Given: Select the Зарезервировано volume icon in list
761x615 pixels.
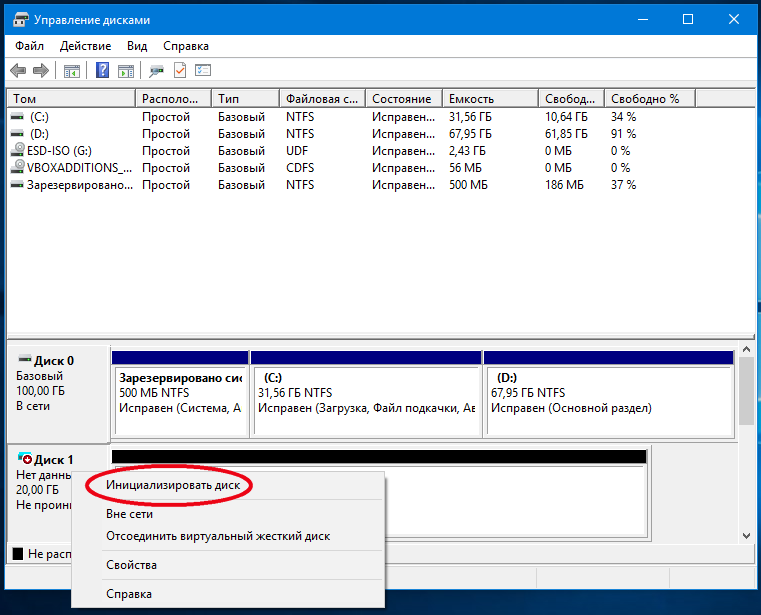Looking at the screenshot, I should [x=17, y=185].
